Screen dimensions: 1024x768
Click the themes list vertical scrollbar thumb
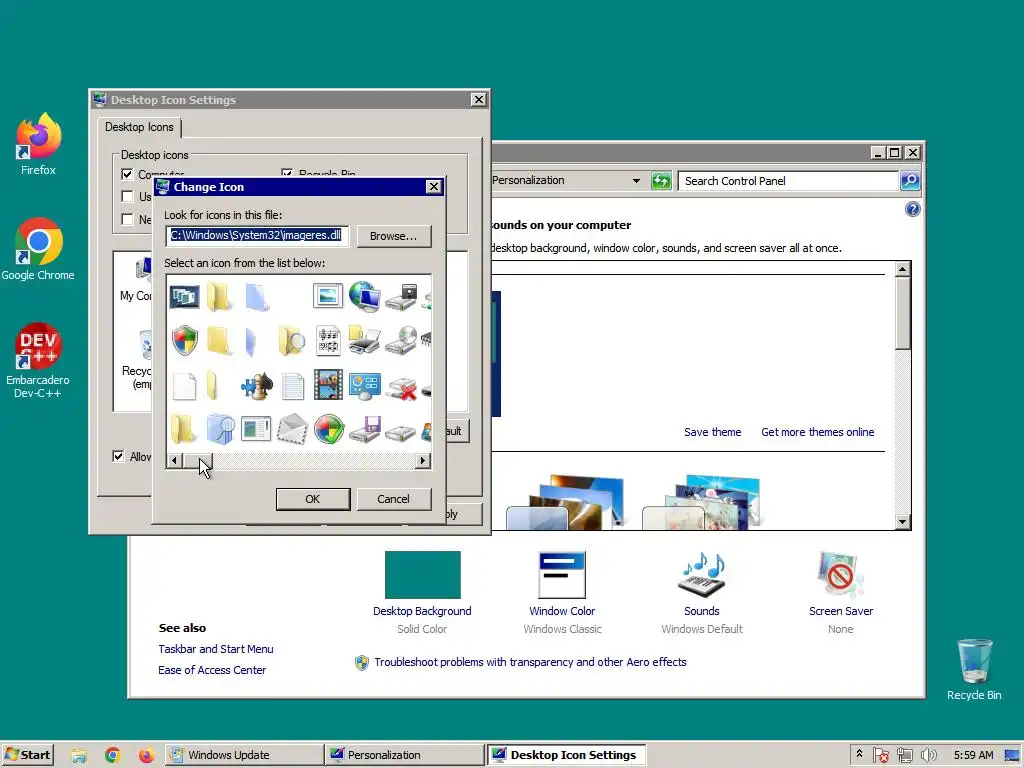click(903, 313)
